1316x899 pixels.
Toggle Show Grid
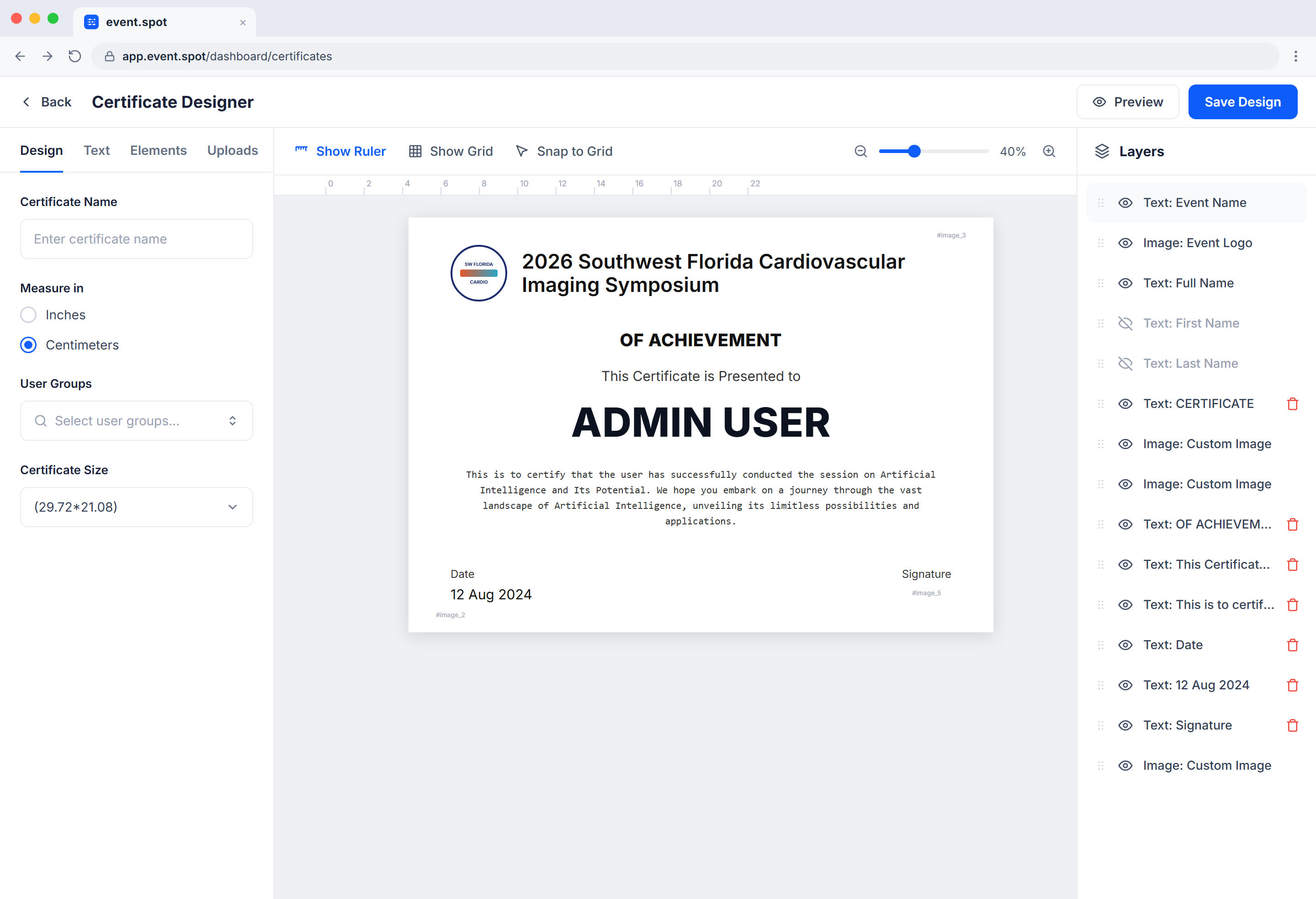(451, 151)
